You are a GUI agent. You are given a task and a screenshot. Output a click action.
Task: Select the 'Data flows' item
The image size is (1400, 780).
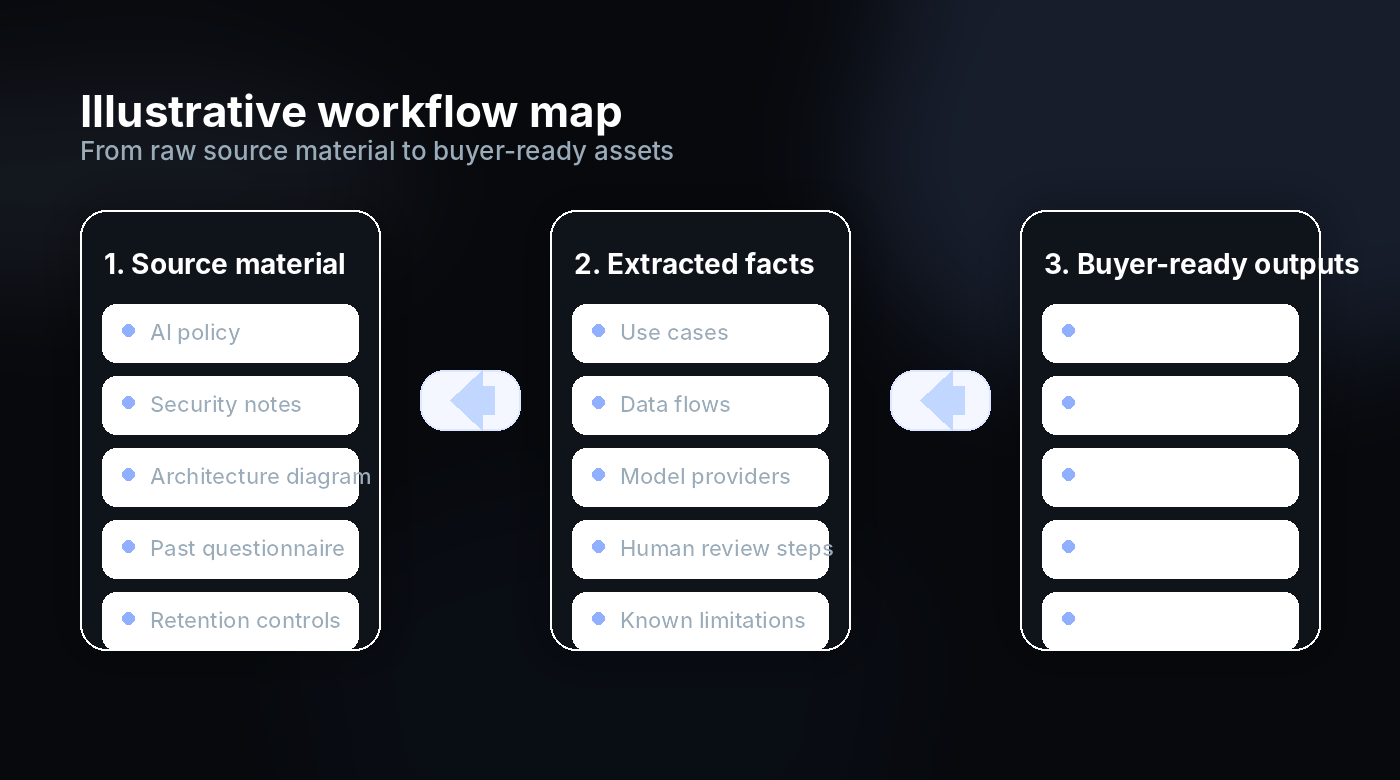(x=700, y=405)
